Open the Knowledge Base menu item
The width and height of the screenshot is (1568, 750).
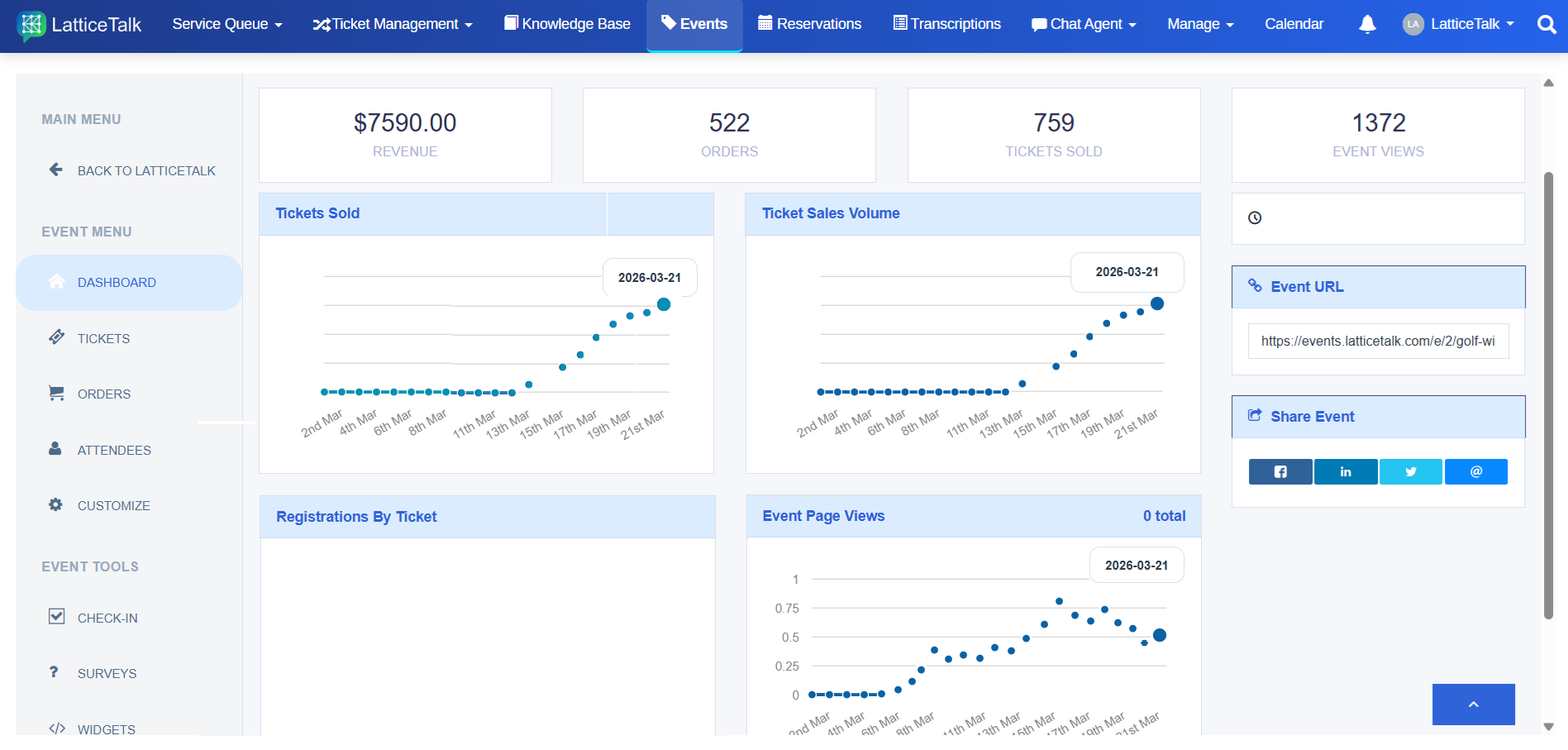pyautogui.click(x=566, y=24)
